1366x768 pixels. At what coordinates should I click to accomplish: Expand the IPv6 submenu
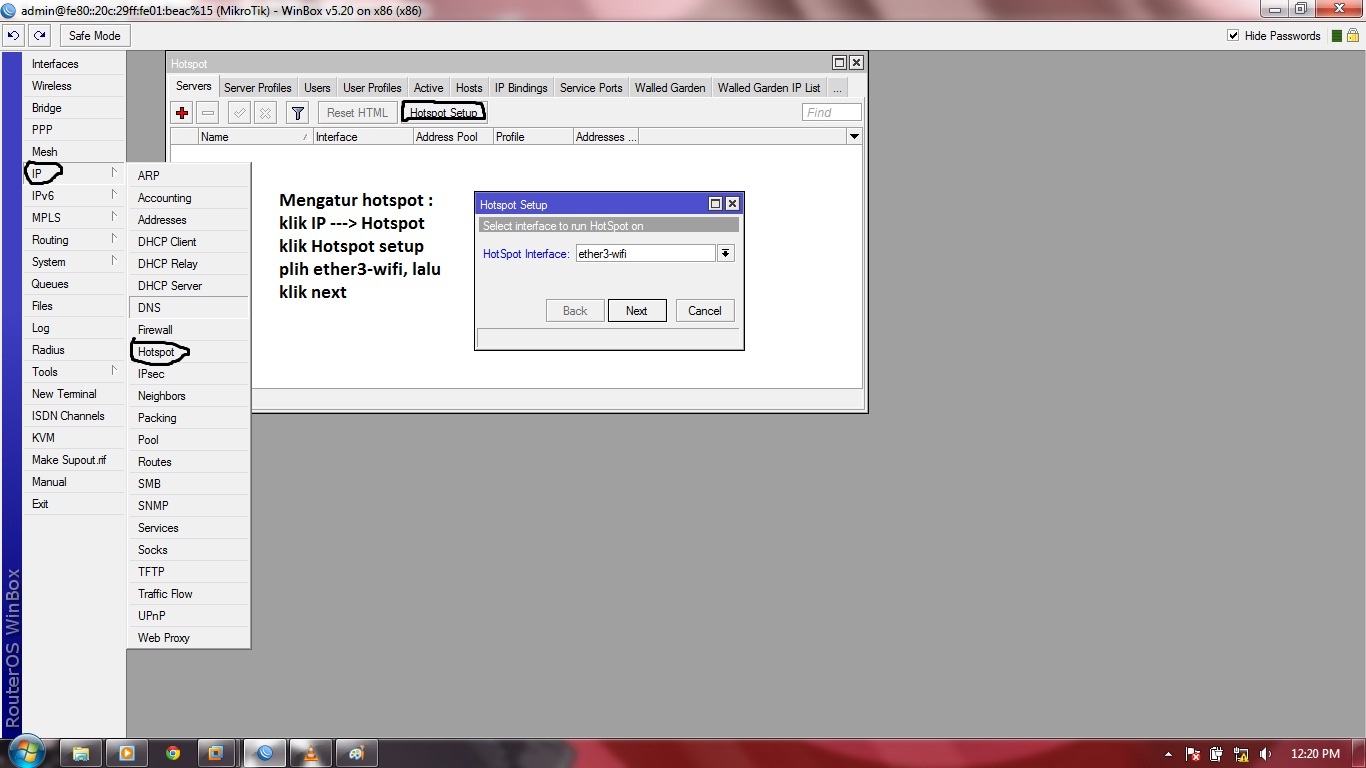(x=74, y=196)
